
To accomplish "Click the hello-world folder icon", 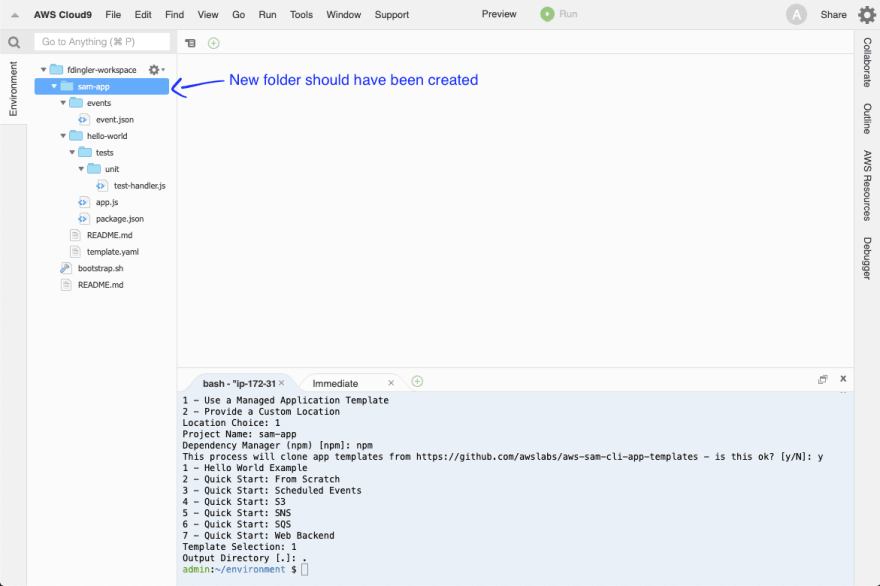I will pos(76,136).
